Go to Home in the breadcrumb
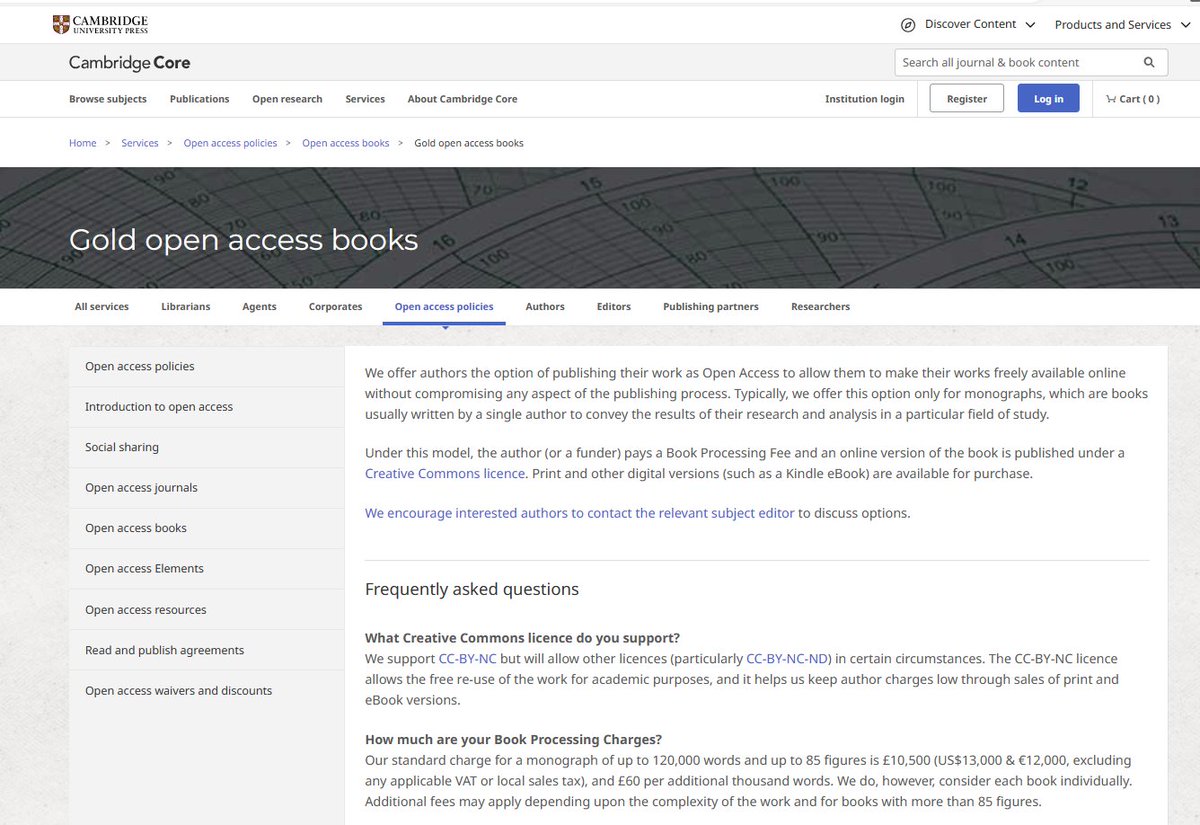The height and width of the screenshot is (825, 1200). tap(83, 143)
